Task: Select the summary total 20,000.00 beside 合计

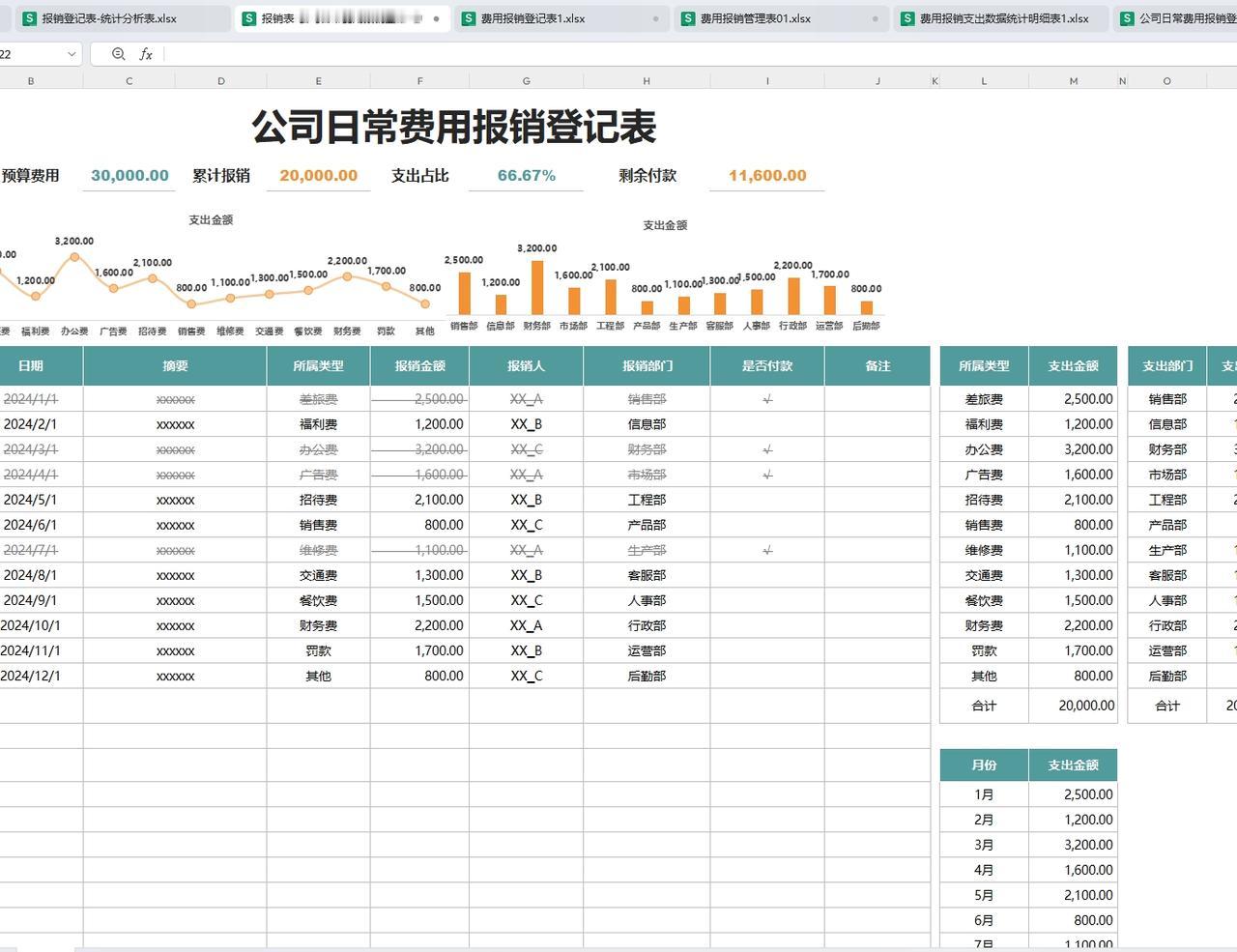Action: coord(1086,706)
